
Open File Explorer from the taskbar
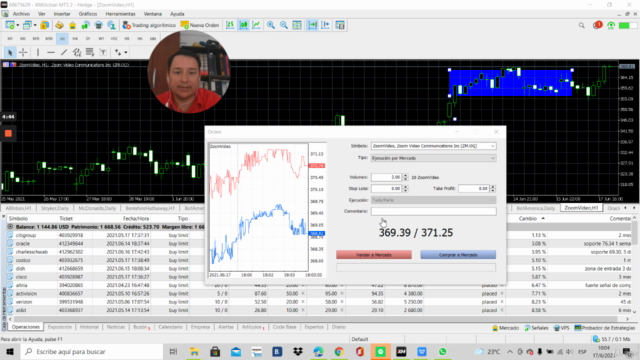point(194,351)
